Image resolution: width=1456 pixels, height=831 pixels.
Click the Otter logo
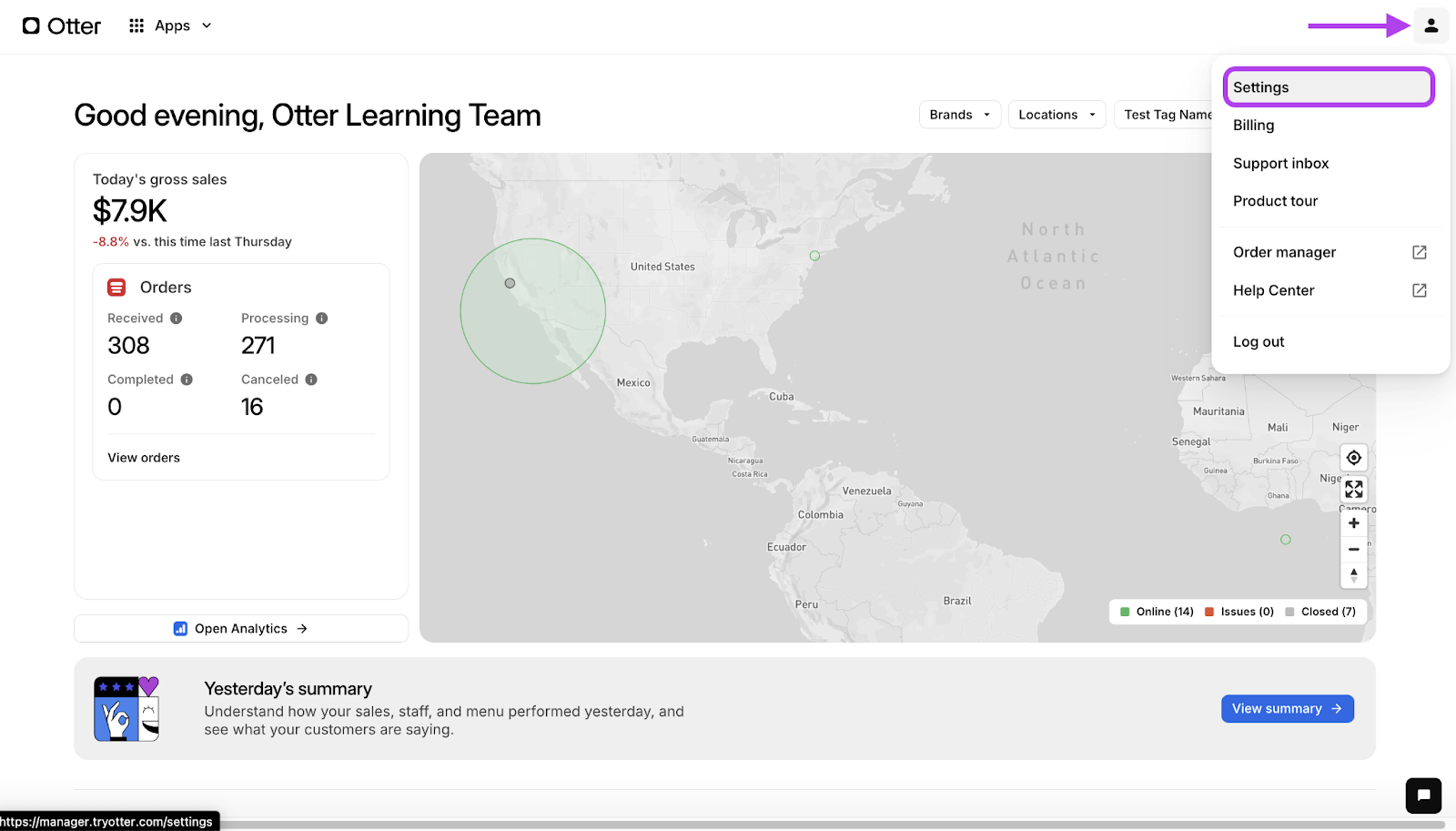point(60,25)
